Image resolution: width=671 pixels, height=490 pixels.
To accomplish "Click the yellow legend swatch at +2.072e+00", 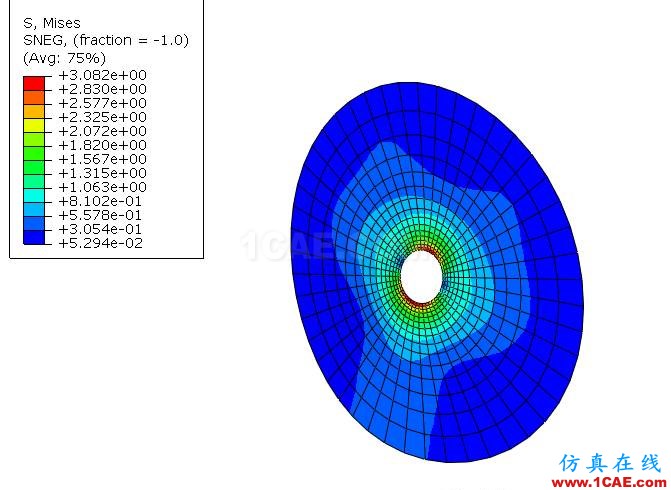I will coord(34,125).
